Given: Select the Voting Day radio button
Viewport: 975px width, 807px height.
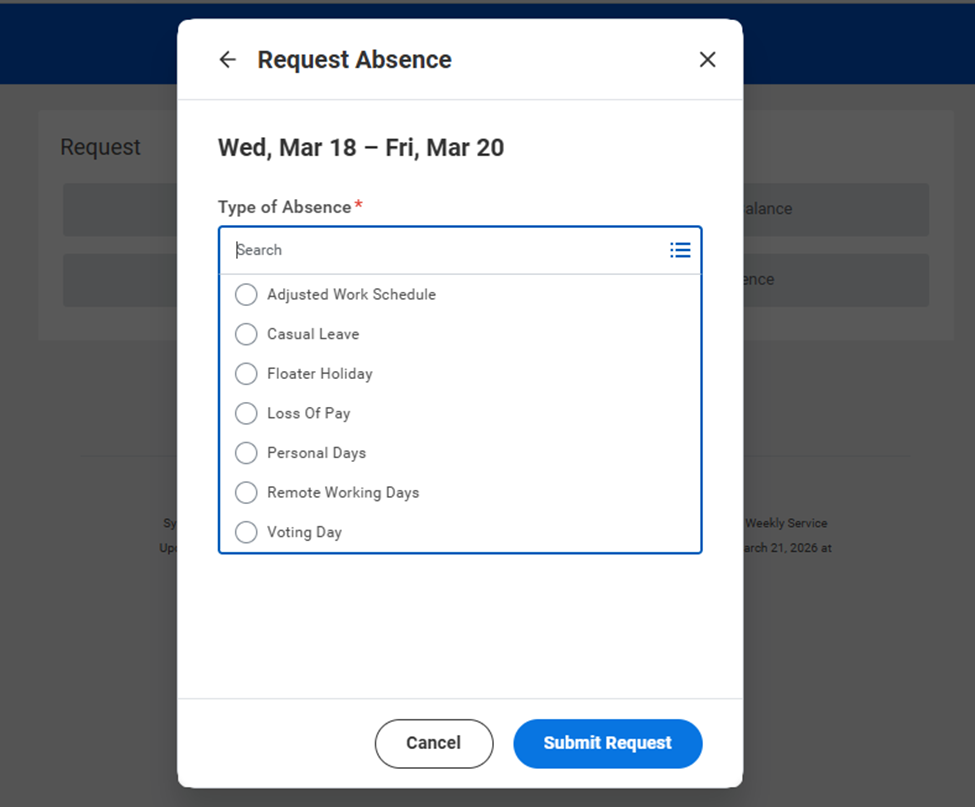Looking at the screenshot, I should (246, 532).
